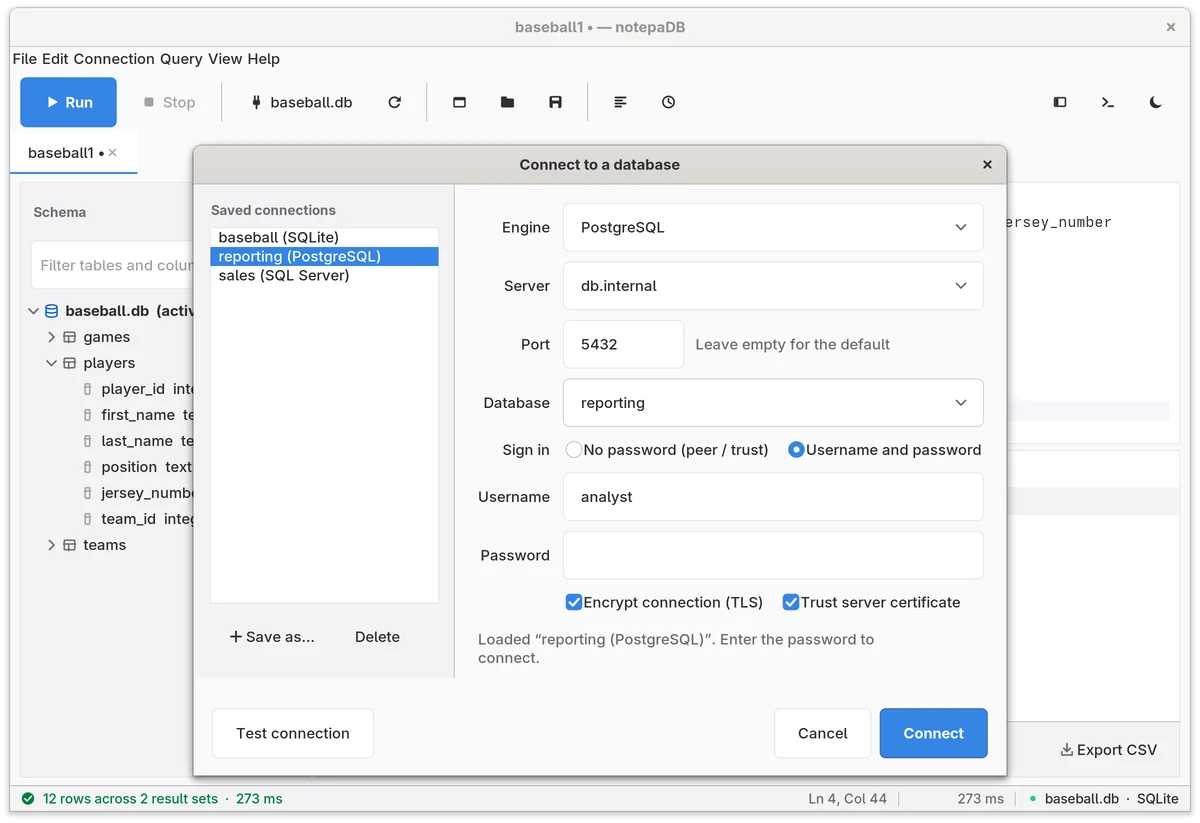Click the format query icon

[x=621, y=102]
